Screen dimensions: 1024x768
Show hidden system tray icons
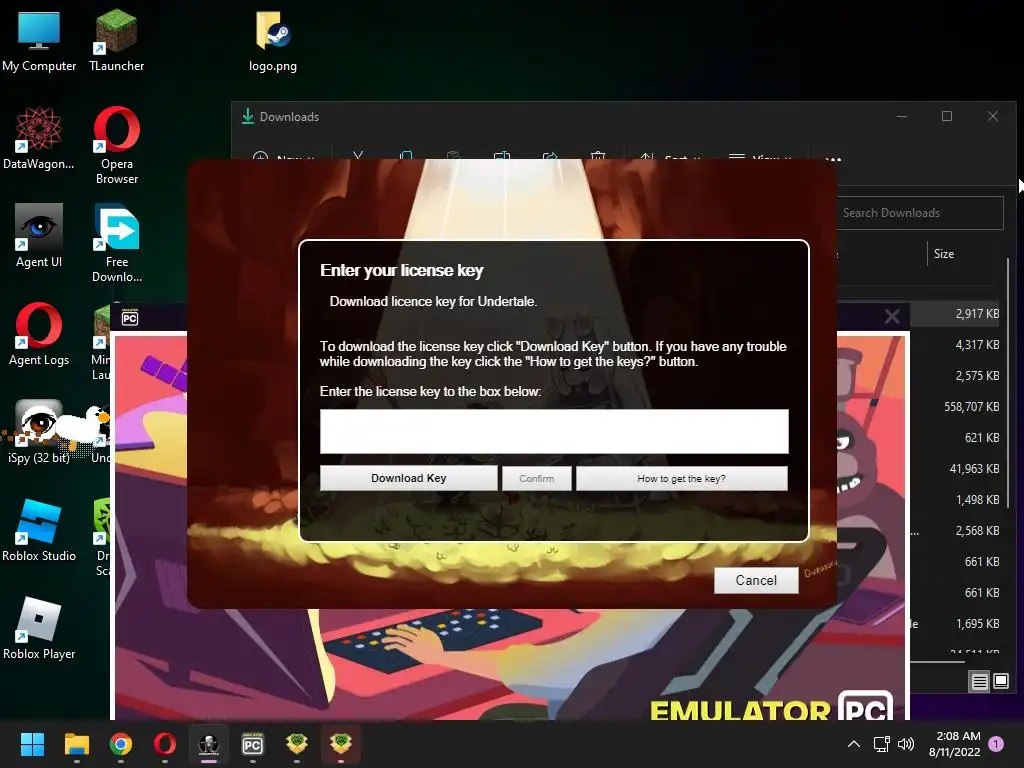(854, 744)
